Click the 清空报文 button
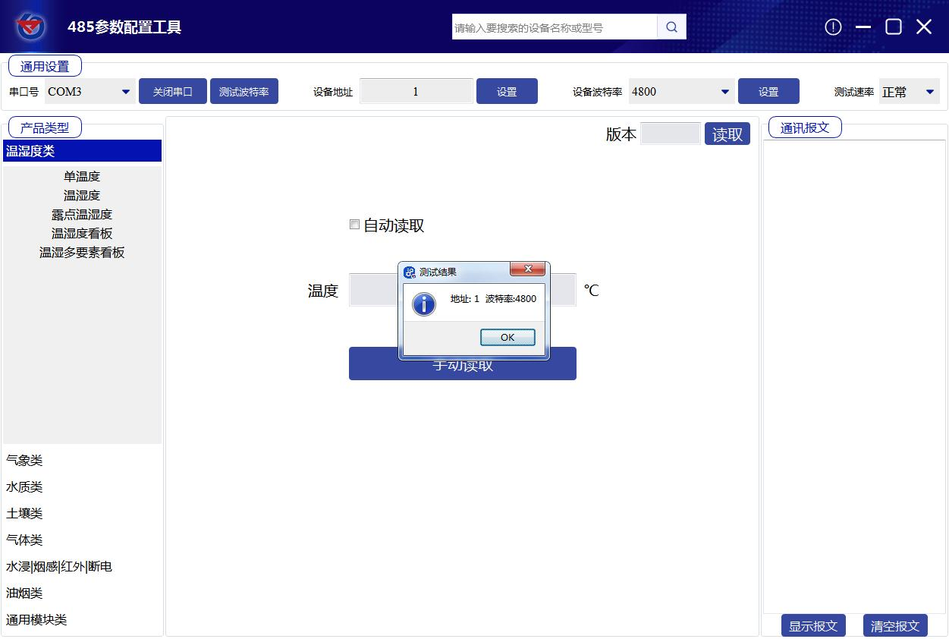Image resolution: width=949 pixels, height=639 pixels. (x=895, y=626)
